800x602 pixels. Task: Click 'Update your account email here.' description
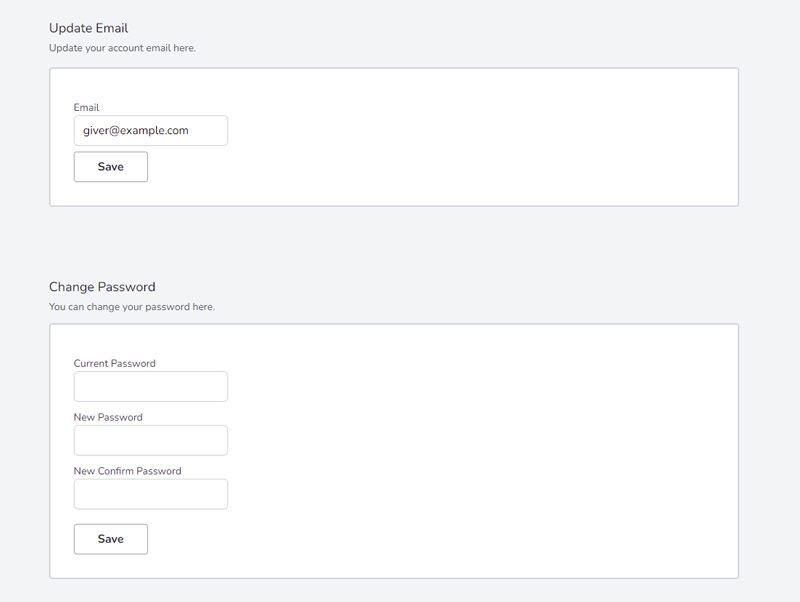pyautogui.click(x=122, y=48)
